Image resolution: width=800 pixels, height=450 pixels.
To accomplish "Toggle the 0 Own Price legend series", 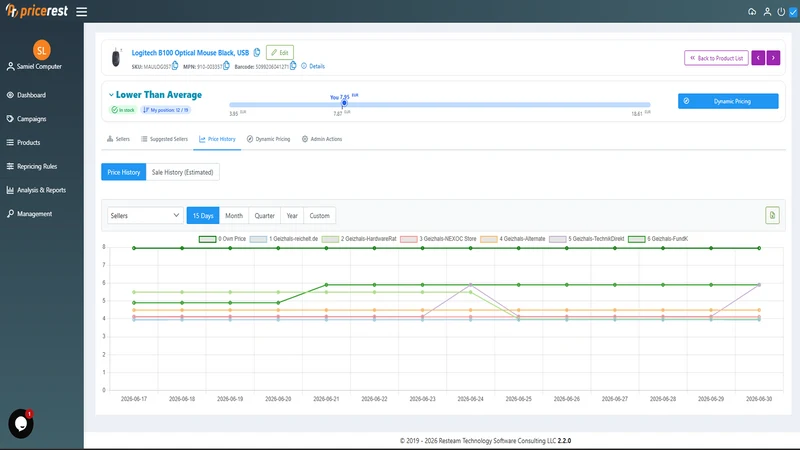I will point(222,239).
